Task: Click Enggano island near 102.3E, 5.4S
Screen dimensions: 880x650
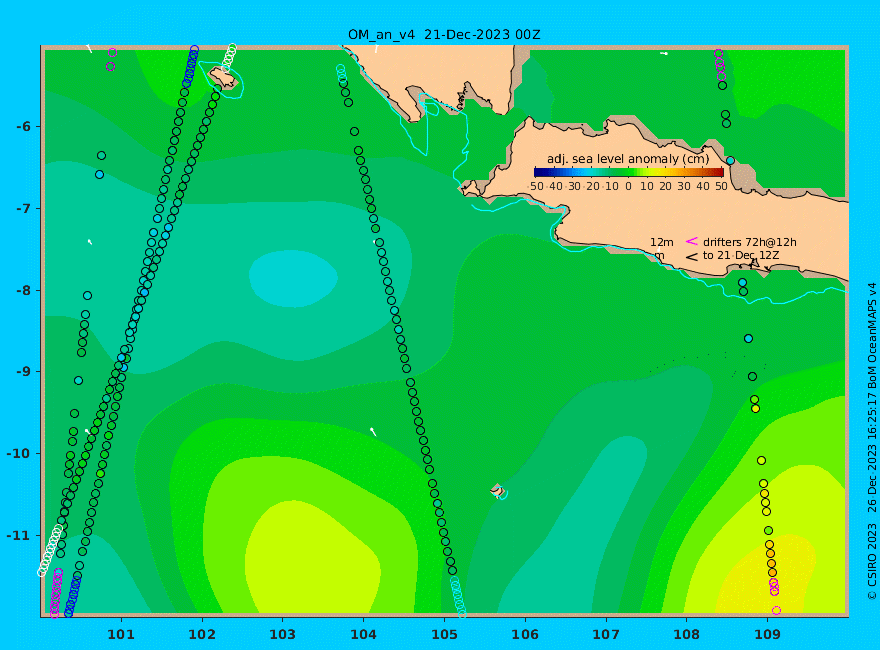Action: tap(223, 78)
